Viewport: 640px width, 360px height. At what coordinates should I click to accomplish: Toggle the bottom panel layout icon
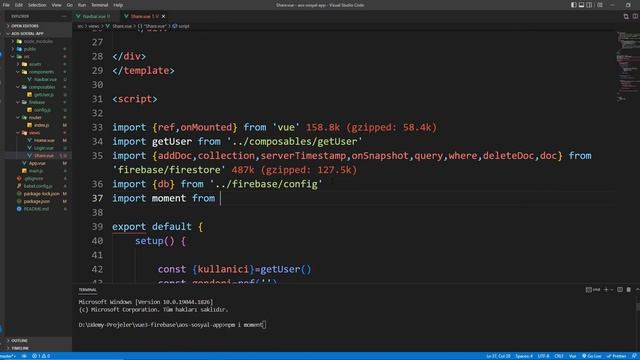[x=581, y=5]
